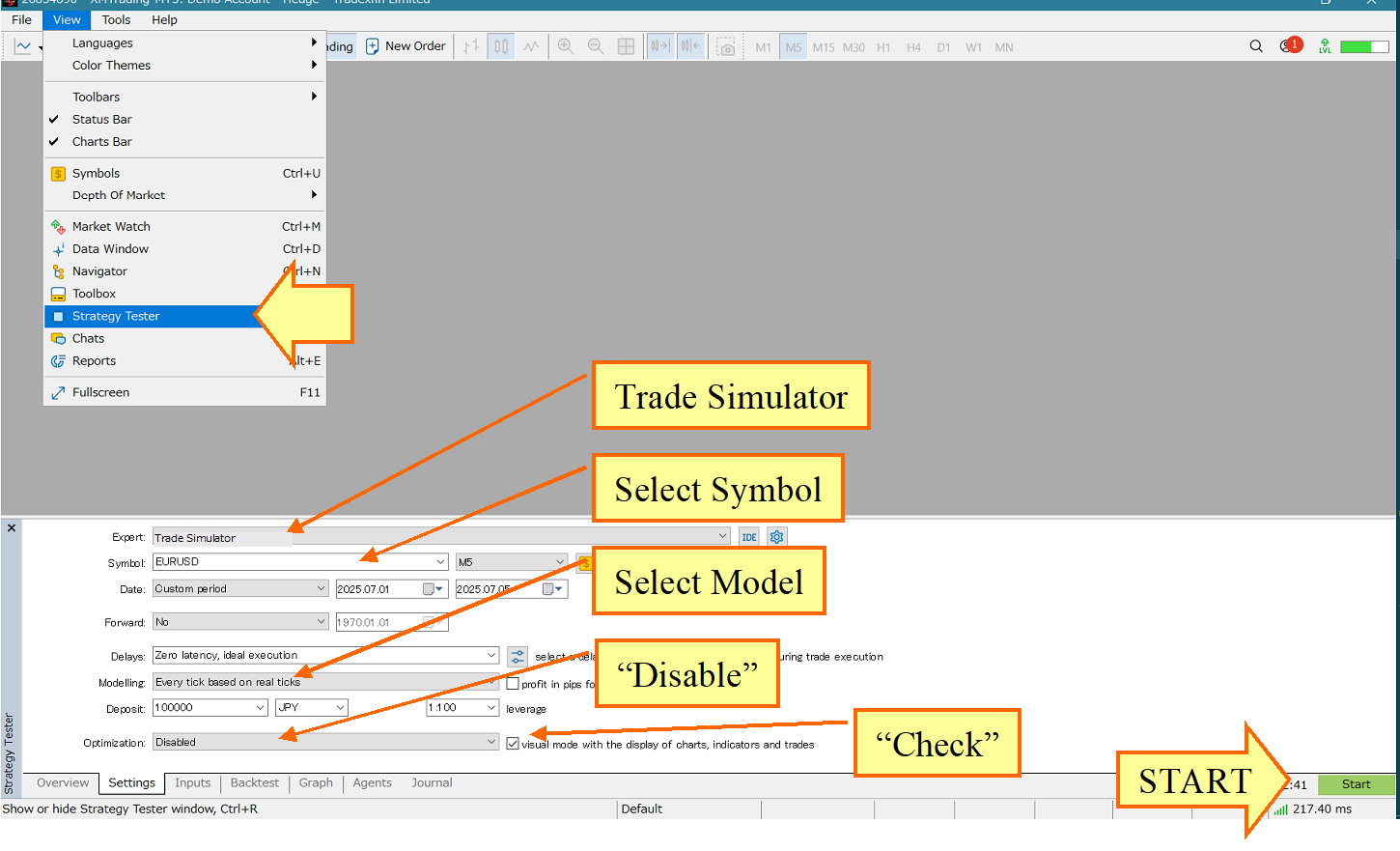Image resolution: width=1400 pixels, height=851 pixels.
Task: Expand the Symbol EURUSD dropdown
Action: click(440, 561)
